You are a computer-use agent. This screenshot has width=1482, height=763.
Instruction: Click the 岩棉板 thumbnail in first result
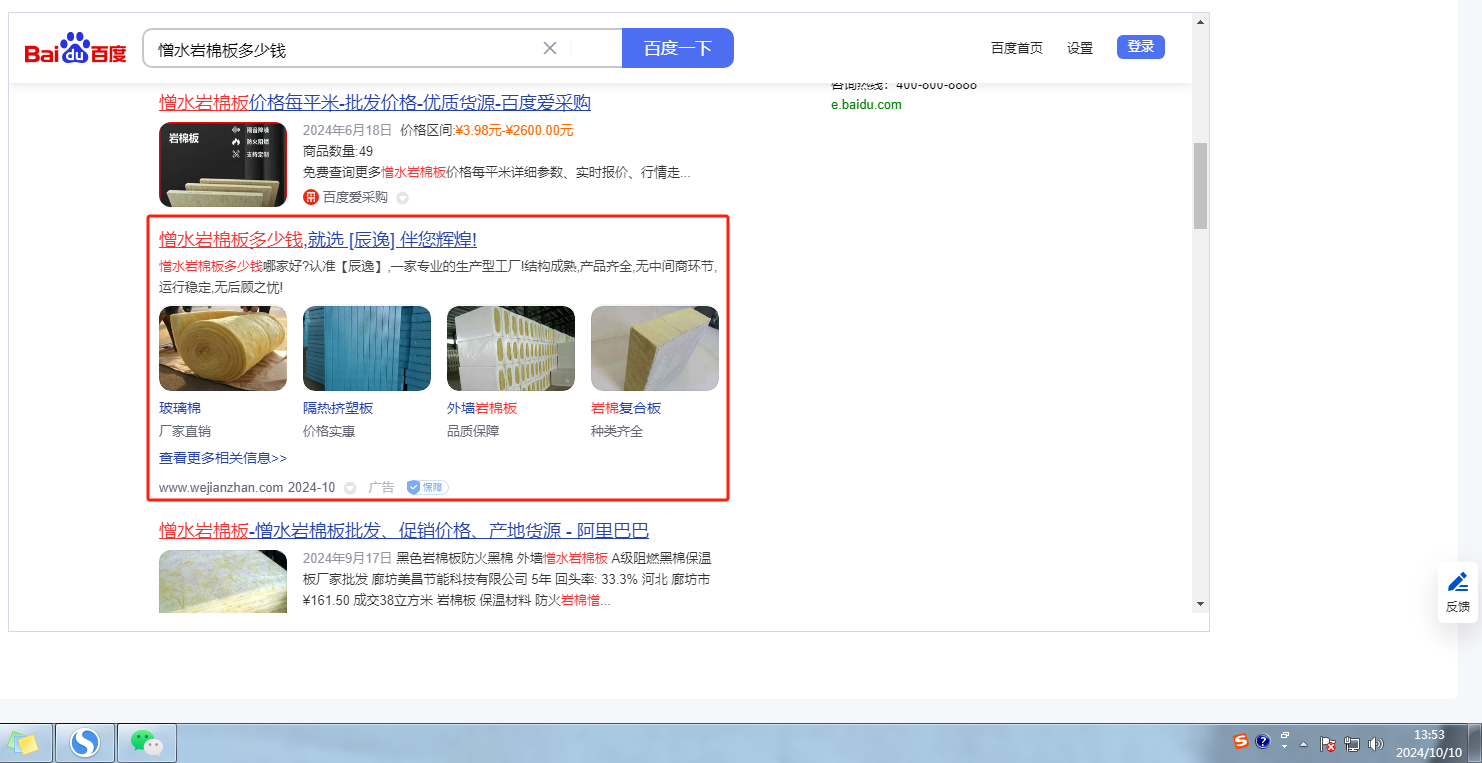[223, 164]
